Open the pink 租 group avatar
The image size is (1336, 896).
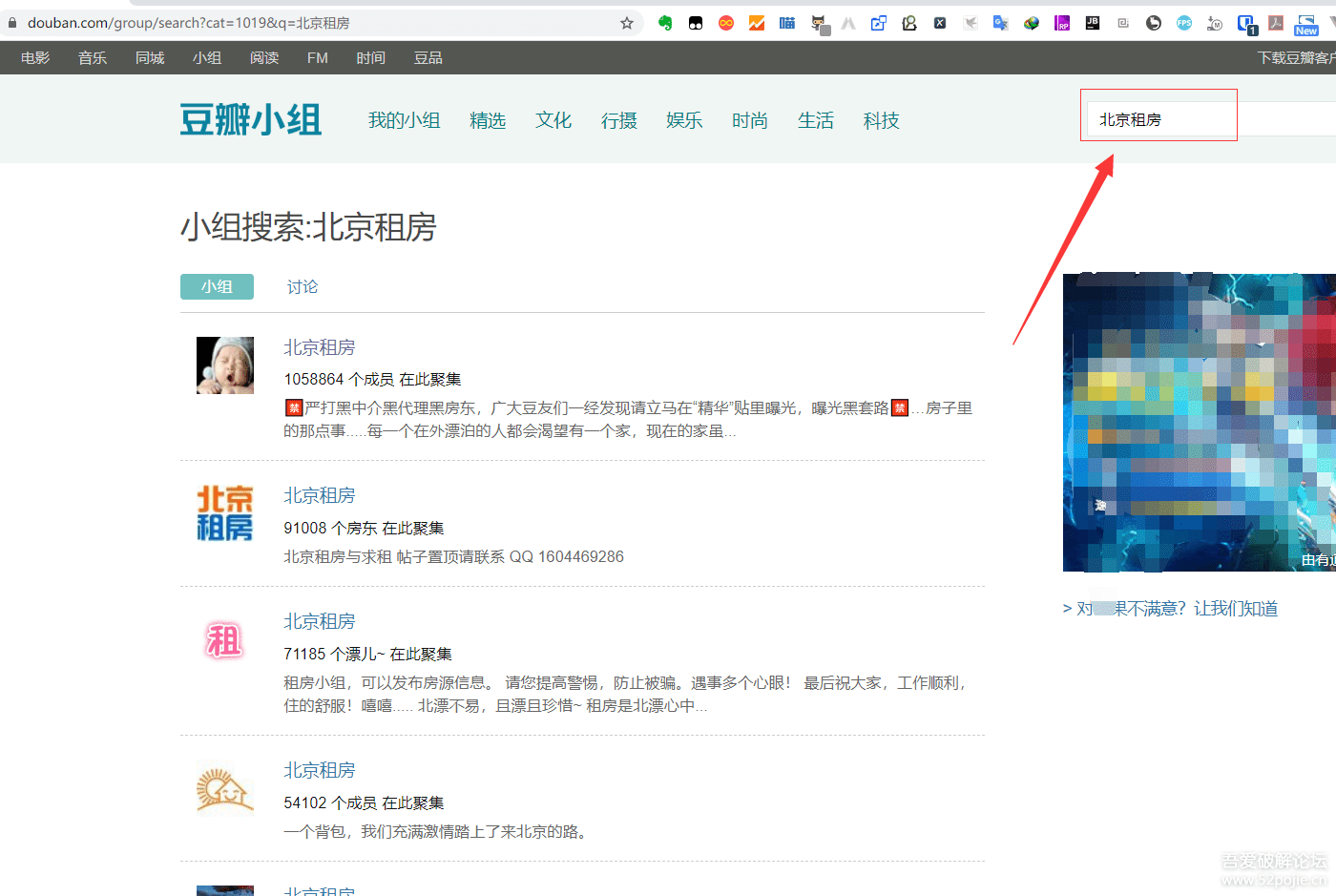coord(225,639)
